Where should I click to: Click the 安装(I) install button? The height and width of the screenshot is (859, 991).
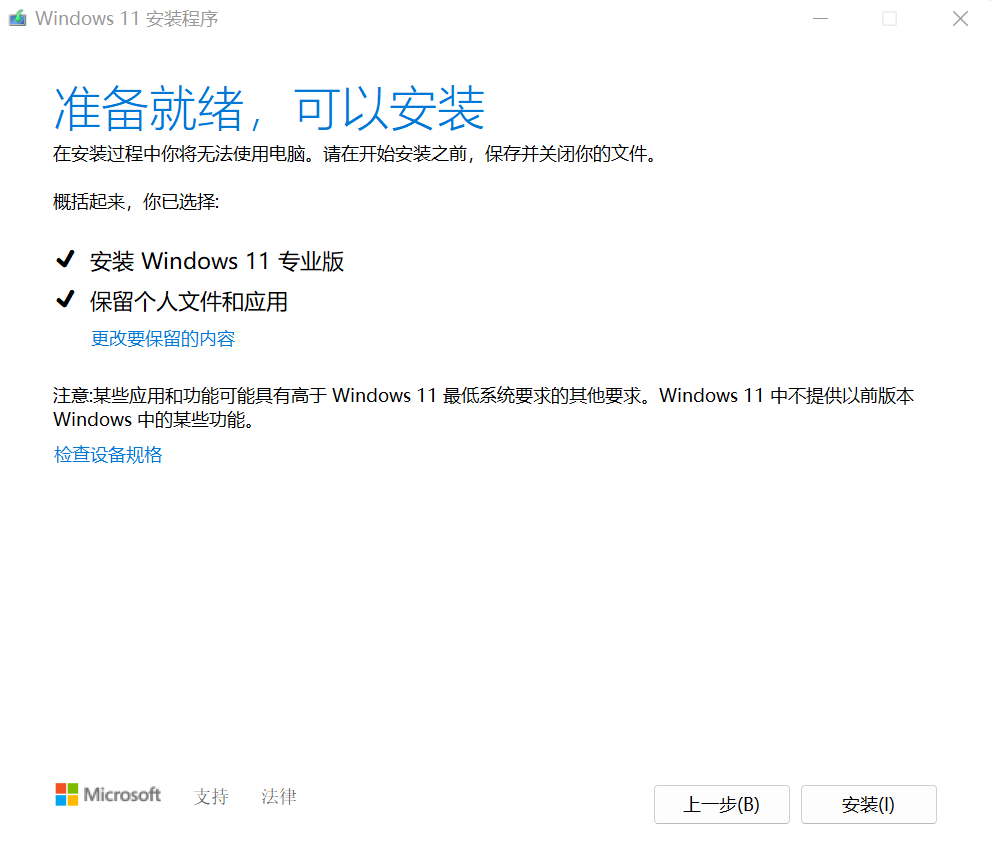868,804
